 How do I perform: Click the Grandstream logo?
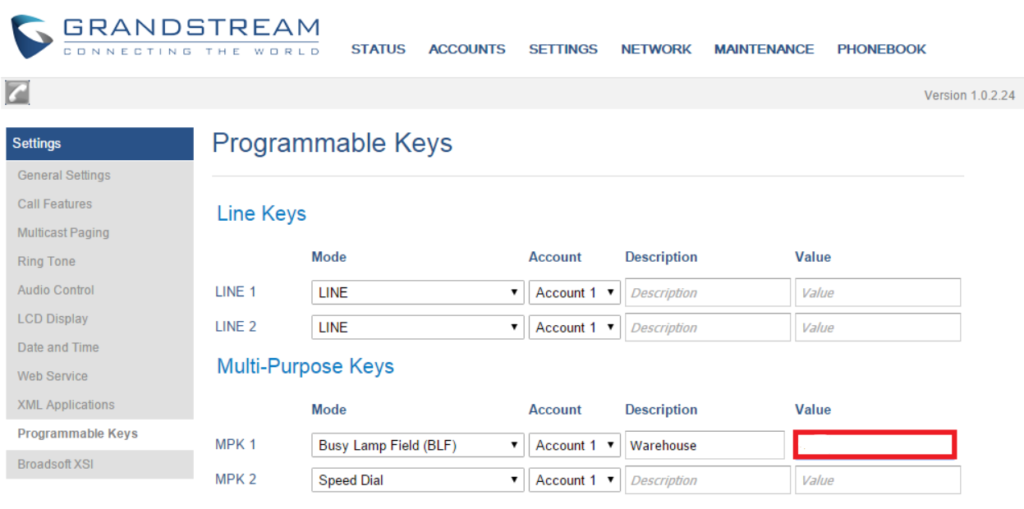pos(165,36)
